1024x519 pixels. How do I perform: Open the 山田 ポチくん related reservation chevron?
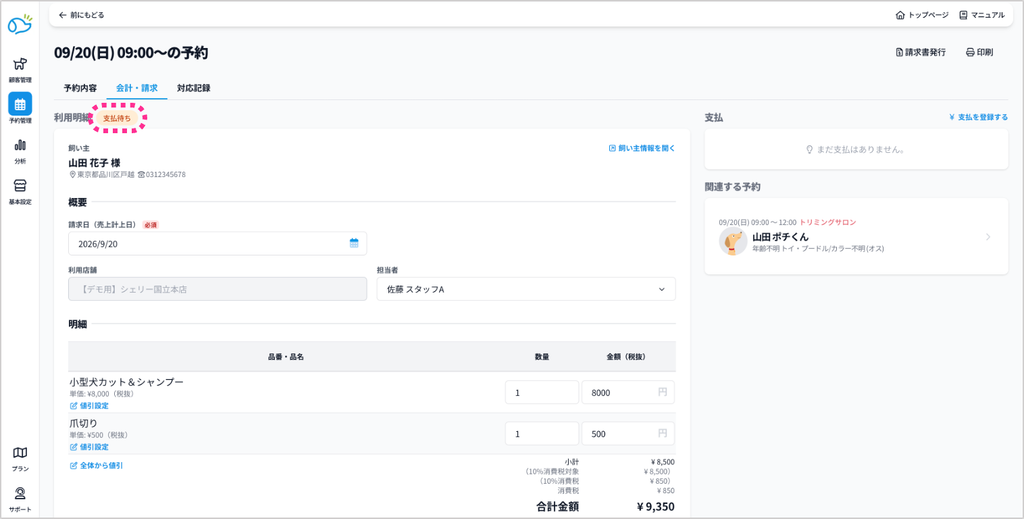click(988, 237)
